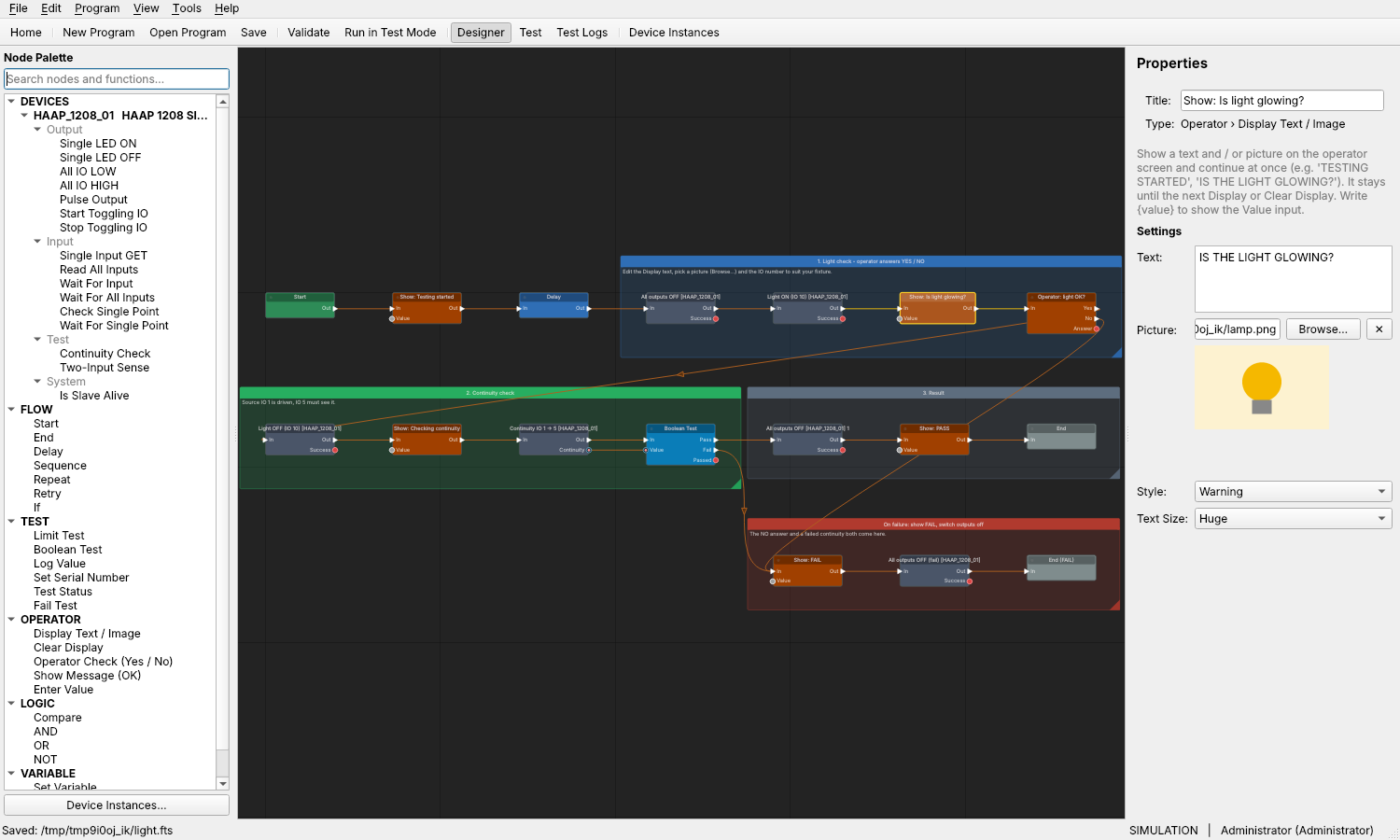Collapse the DEVICES category in the palette
The height and width of the screenshot is (840, 1400).
point(11,102)
